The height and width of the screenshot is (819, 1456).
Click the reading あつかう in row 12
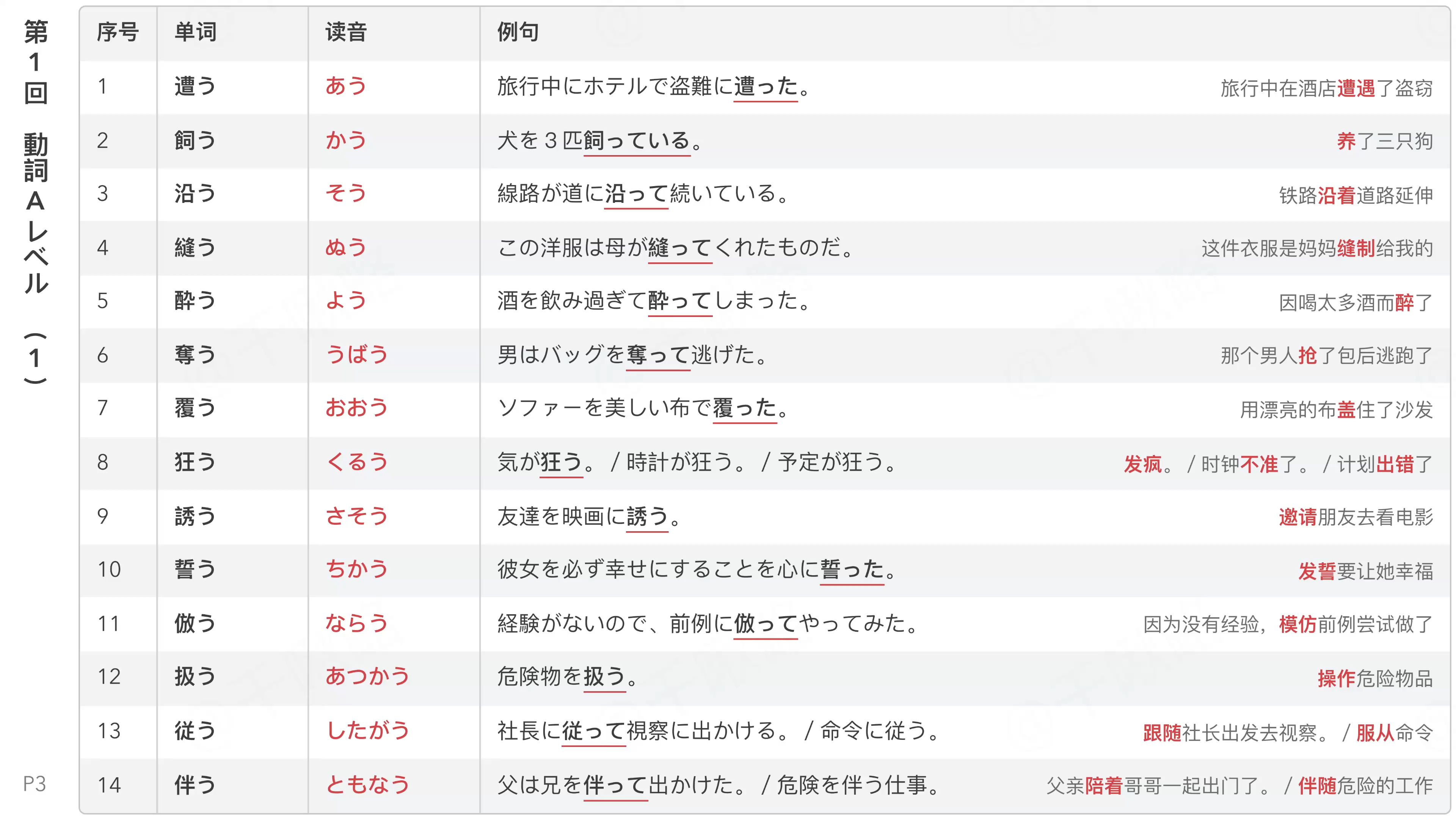[x=367, y=676]
